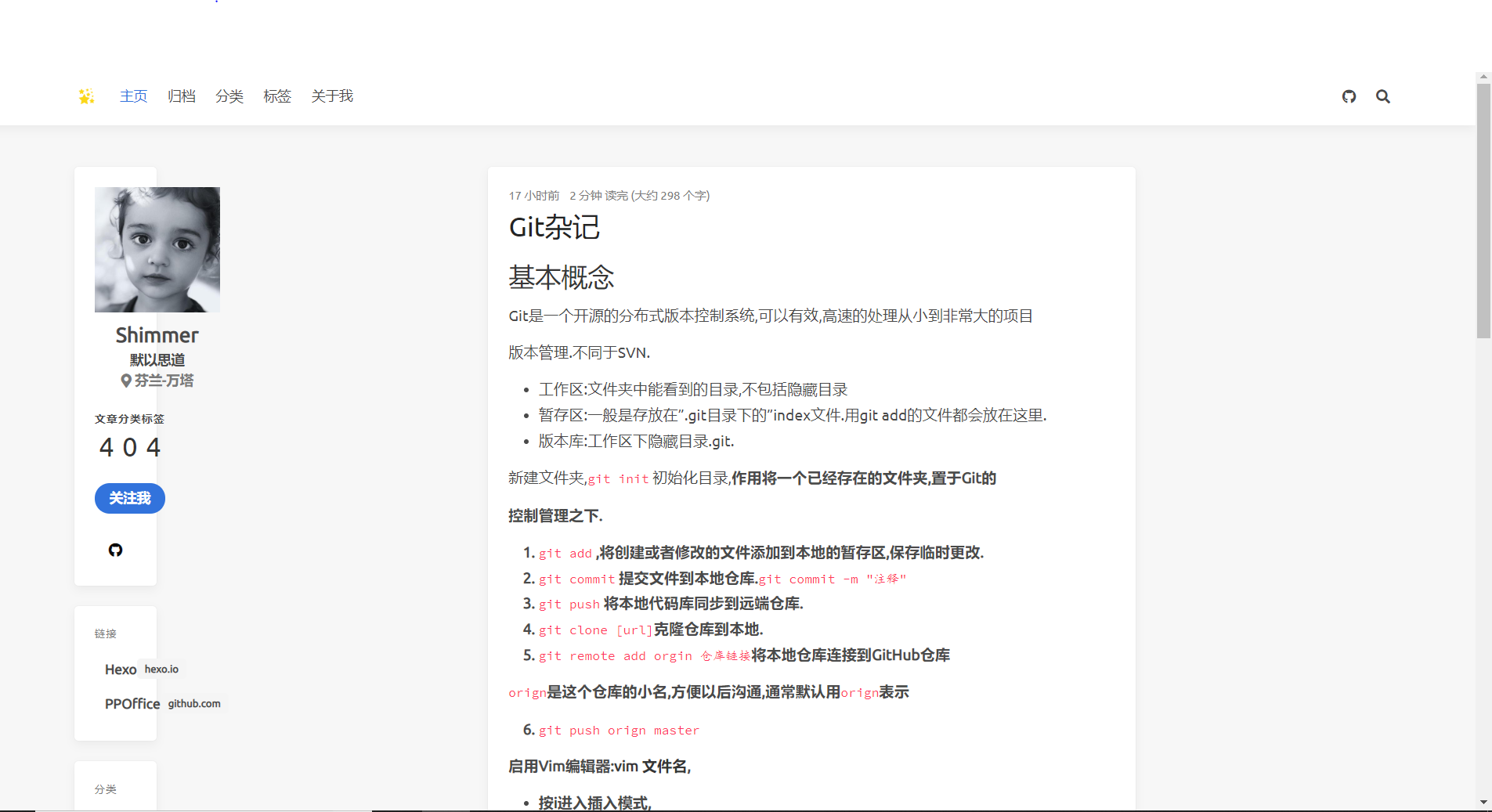This screenshot has height=812, width=1492.
Task: Open the 关于我 page
Action: click(x=332, y=96)
